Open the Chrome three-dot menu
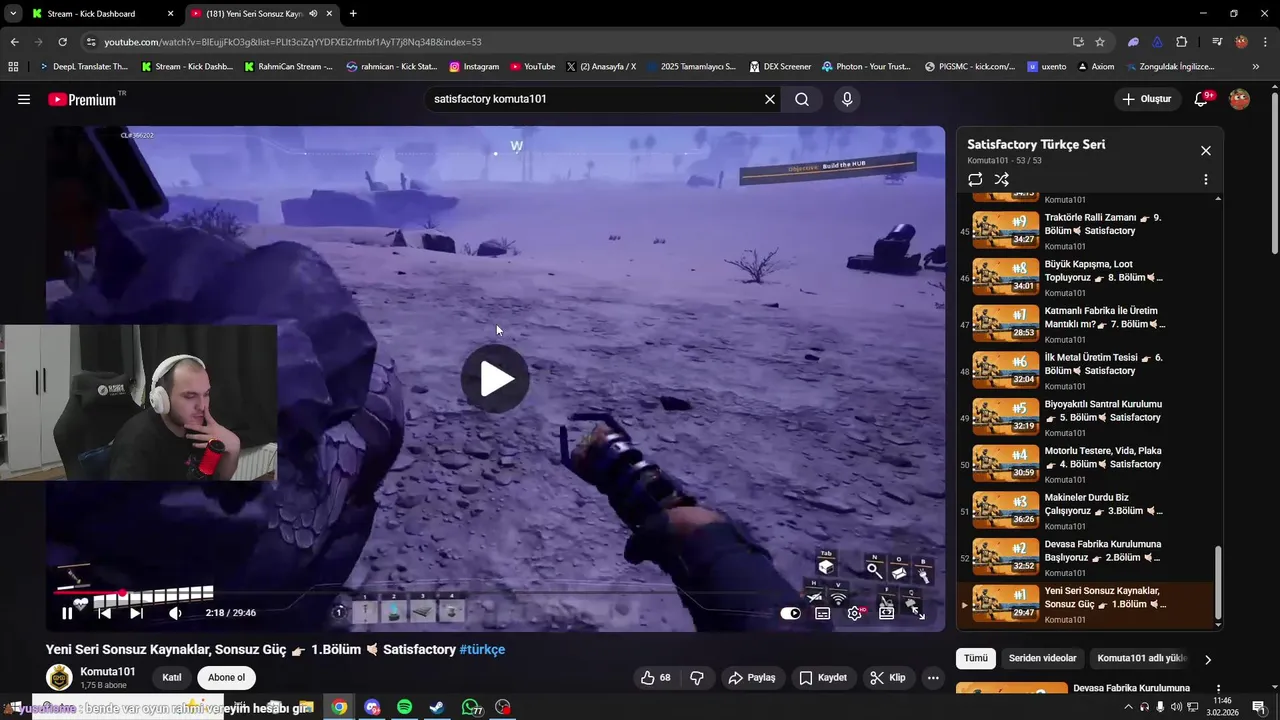This screenshot has width=1280, height=720. coord(1264,42)
